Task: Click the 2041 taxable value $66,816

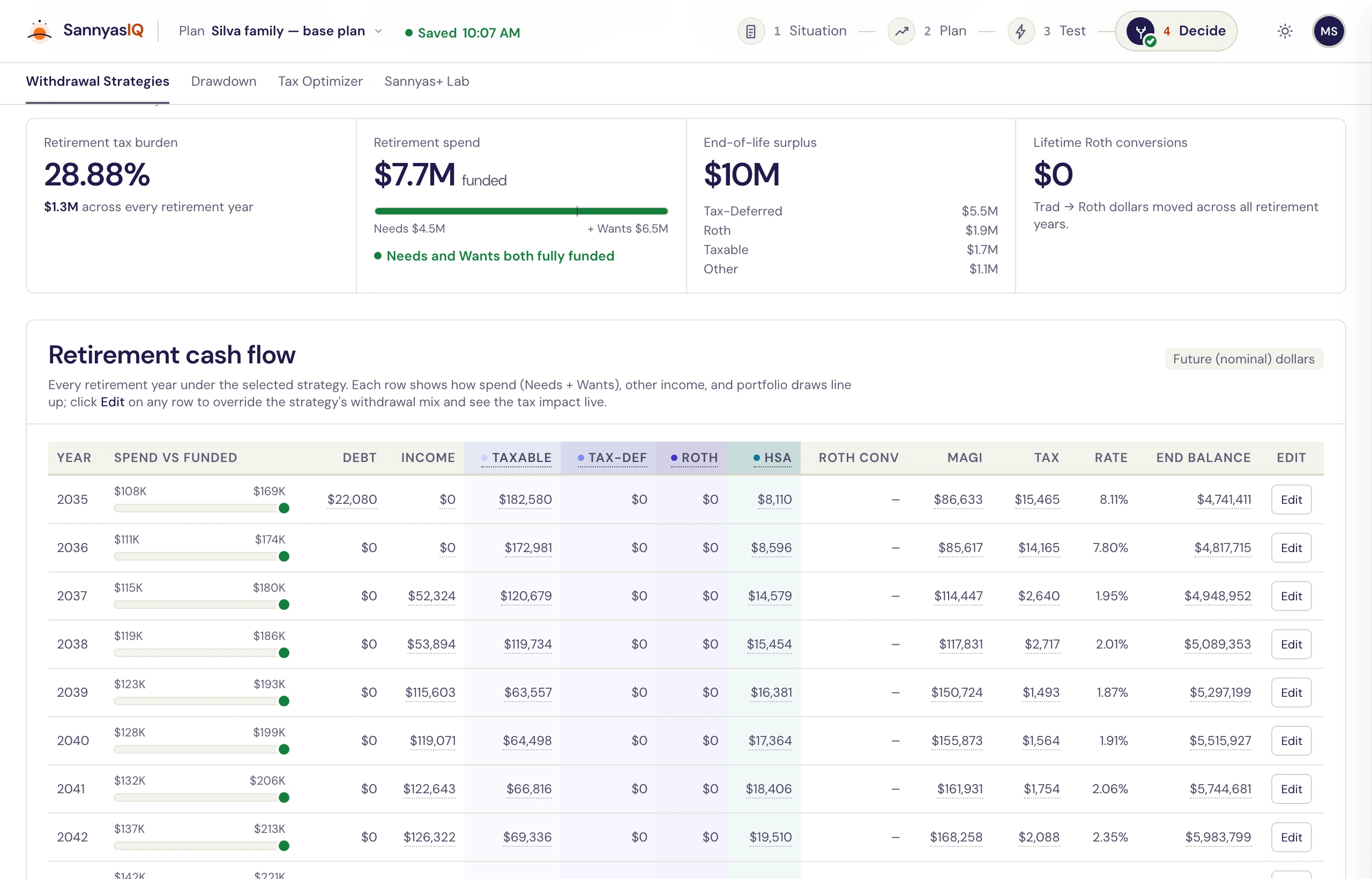Action: coord(529,789)
